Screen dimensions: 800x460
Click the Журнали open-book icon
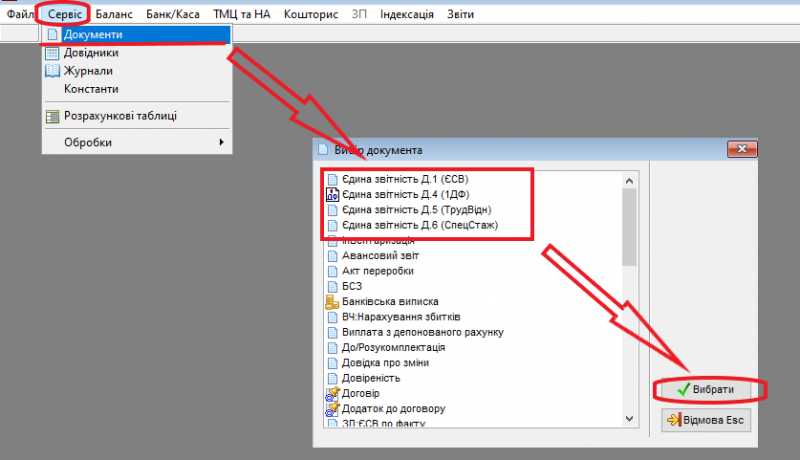coord(53,71)
